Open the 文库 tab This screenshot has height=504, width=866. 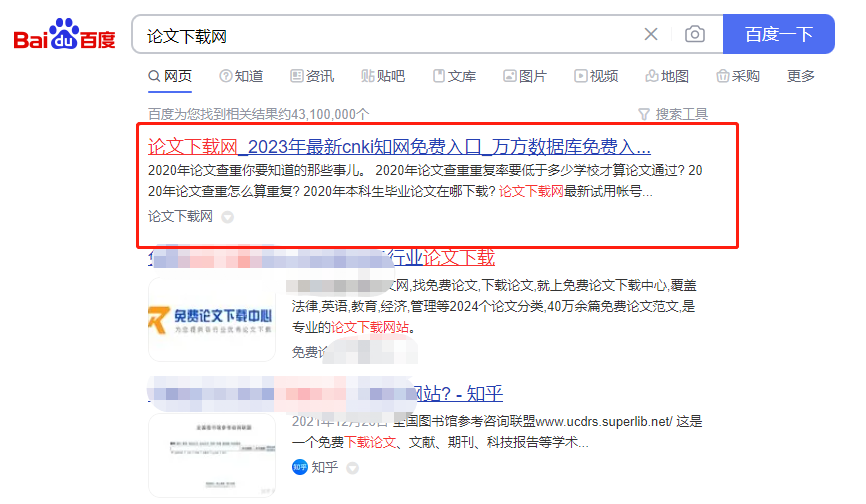tap(454, 76)
